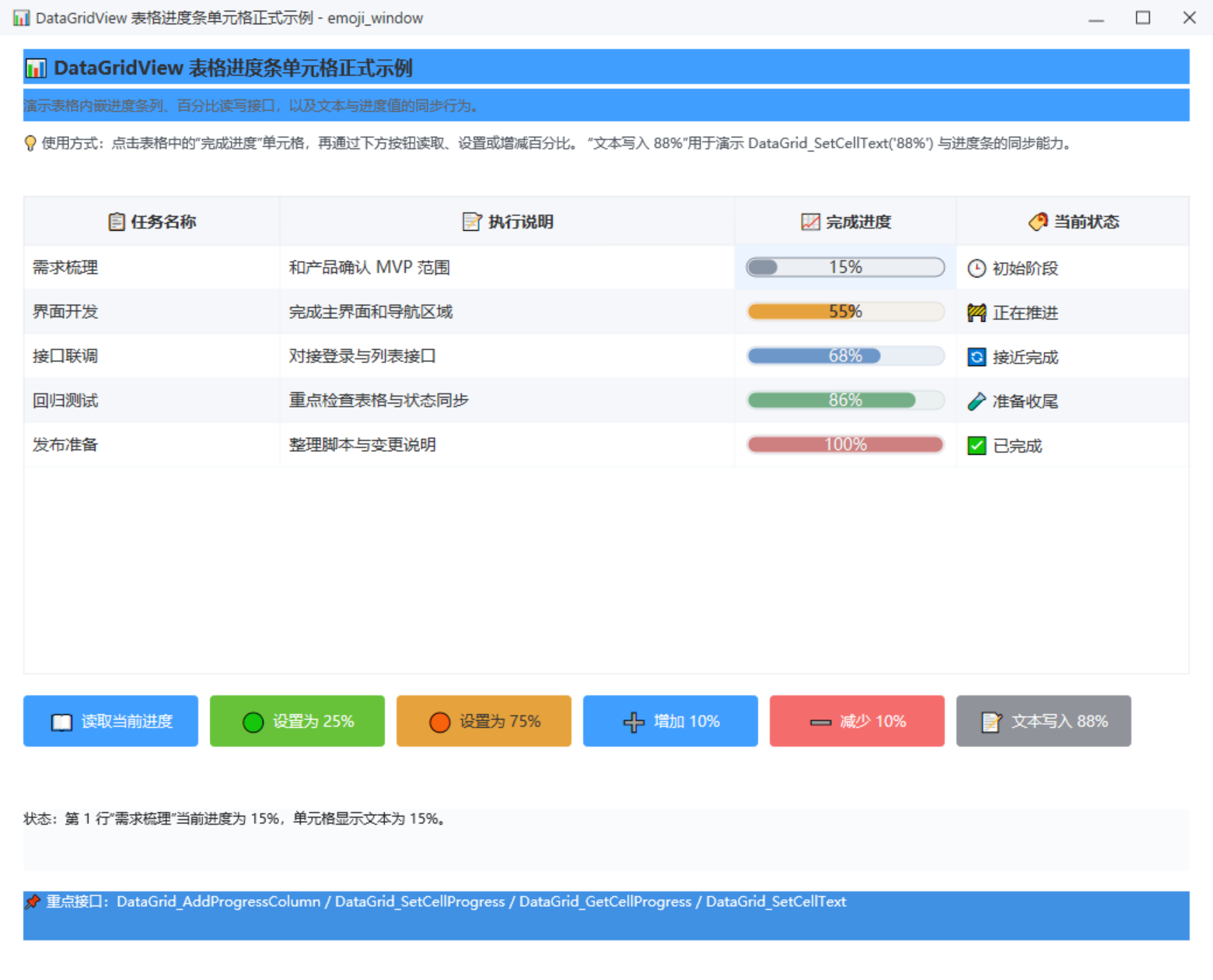Click the 增加 10% button
Viewport: 1213px width, 980px height.
tap(670, 721)
